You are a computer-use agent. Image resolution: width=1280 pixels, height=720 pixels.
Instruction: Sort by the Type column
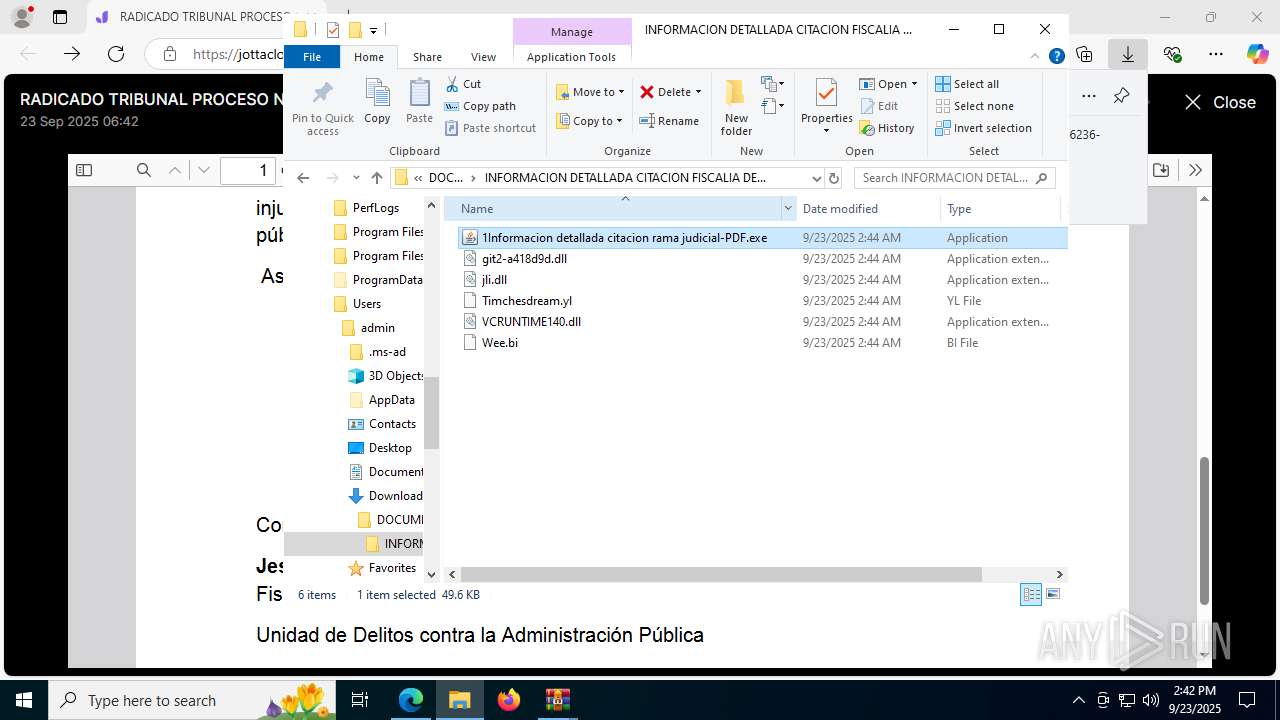click(x=1000, y=209)
